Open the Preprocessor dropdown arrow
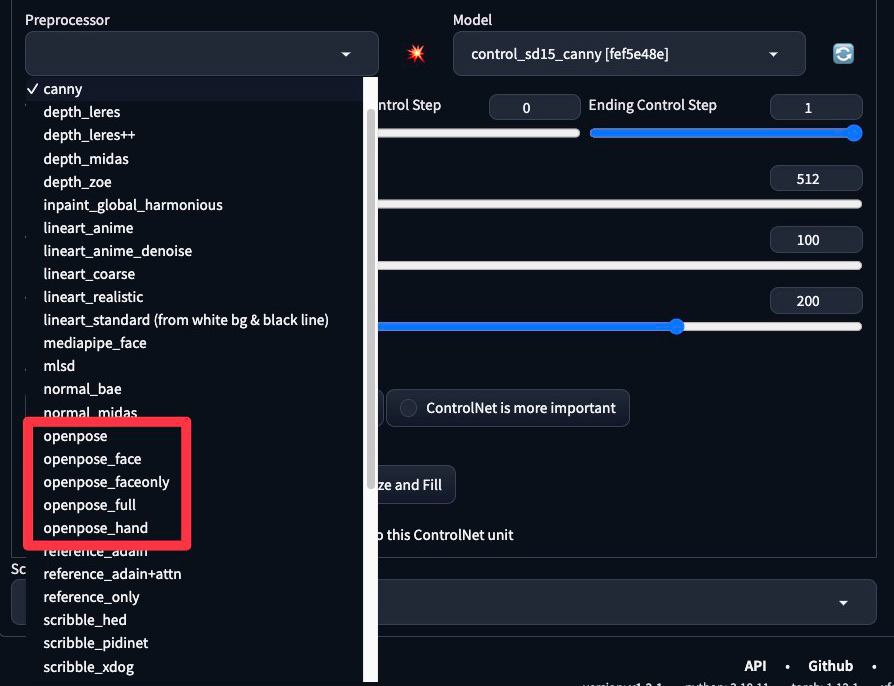Image resolution: width=894 pixels, height=686 pixels. pyautogui.click(x=346, y=54)
